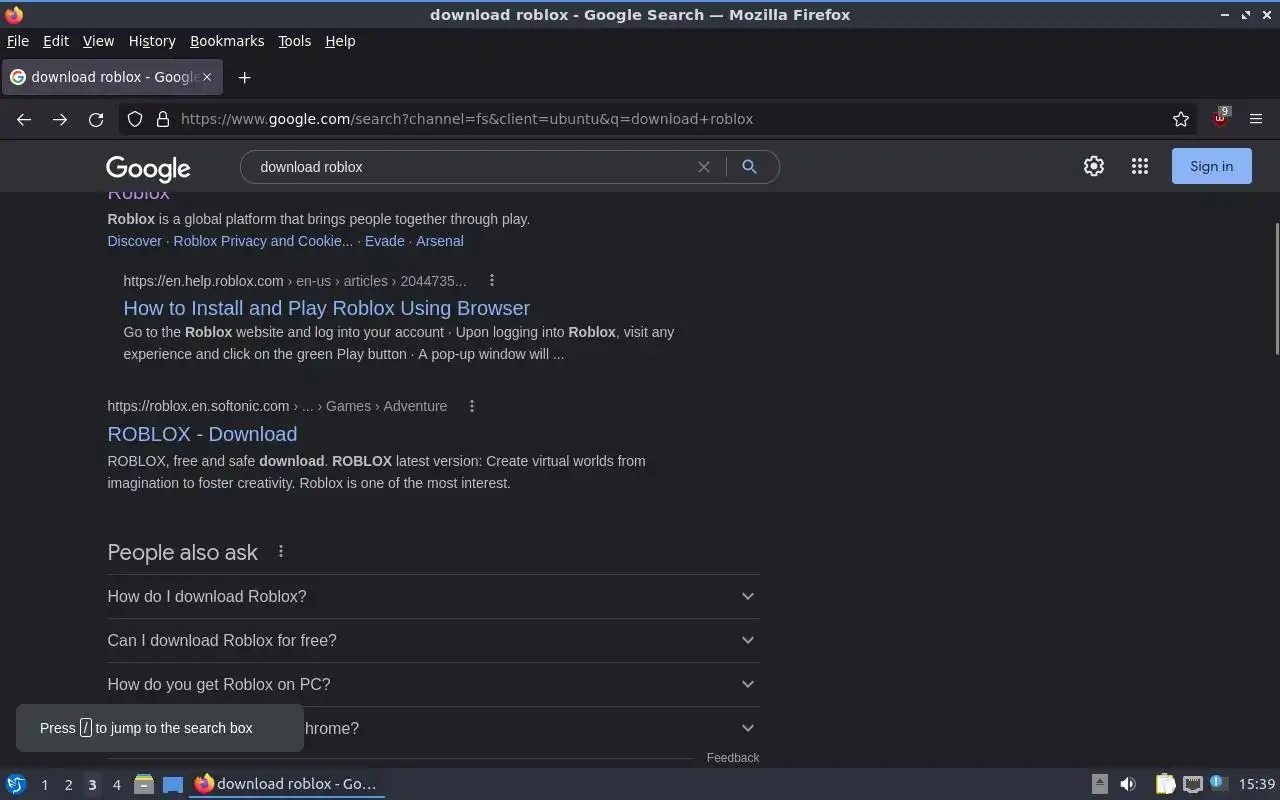Open 'How to Install and Play Roblox Using Browser'
This screenshot has width=1280, height=800.
pyautogui.click(x=327, y=308)
